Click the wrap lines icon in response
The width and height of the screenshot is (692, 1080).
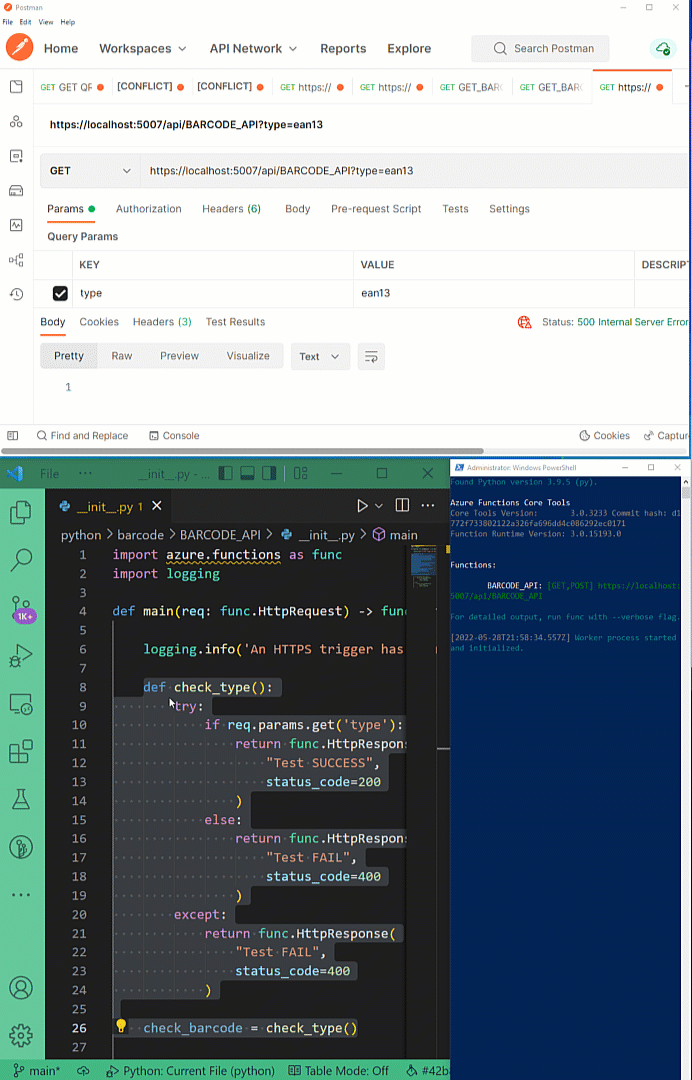(371, 356)
